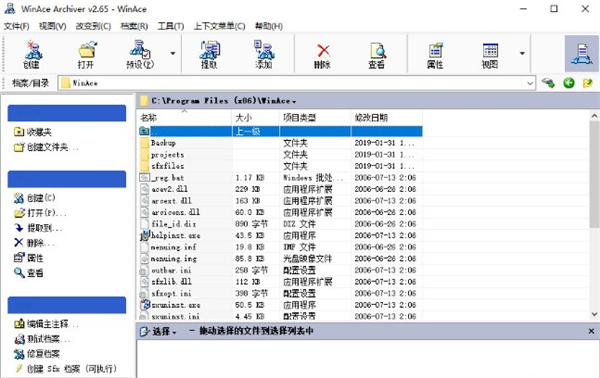The image size is (600, 378).
Task: Open the dropdown arrow next to 预设(P)
Action: [x=173, y=53]
